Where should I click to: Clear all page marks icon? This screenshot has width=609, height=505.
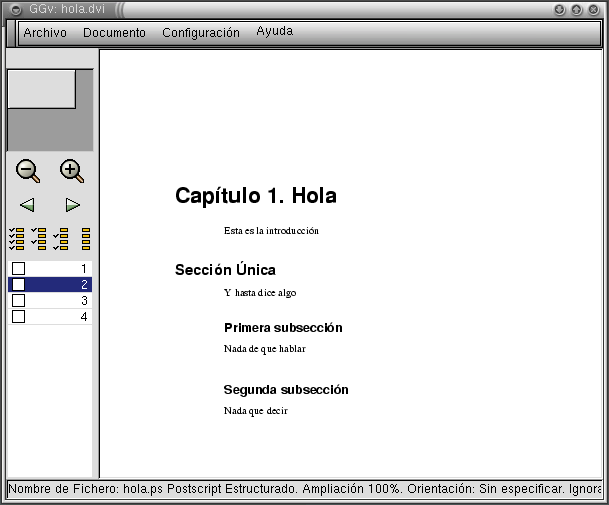86,239
